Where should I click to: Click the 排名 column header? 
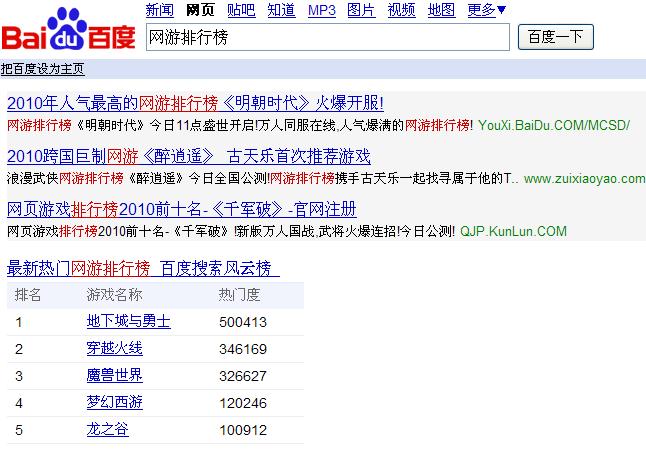[28, 295]
